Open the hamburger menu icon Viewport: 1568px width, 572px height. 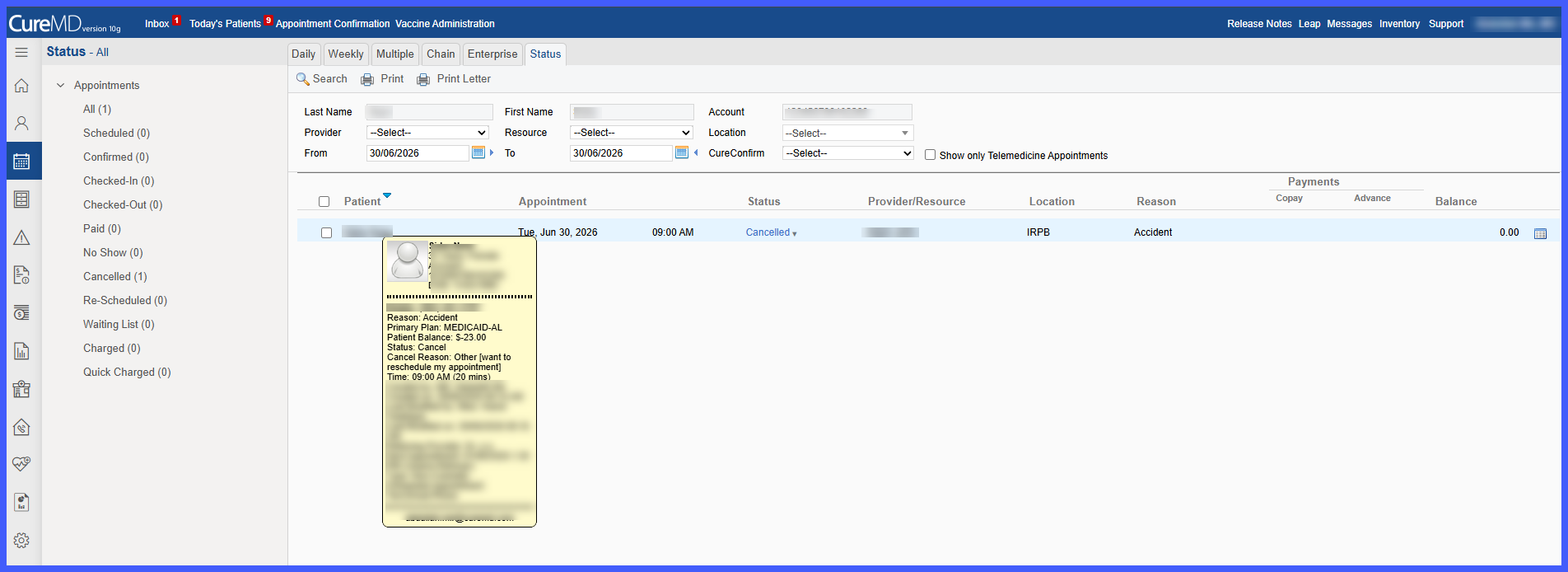(21, 52)
